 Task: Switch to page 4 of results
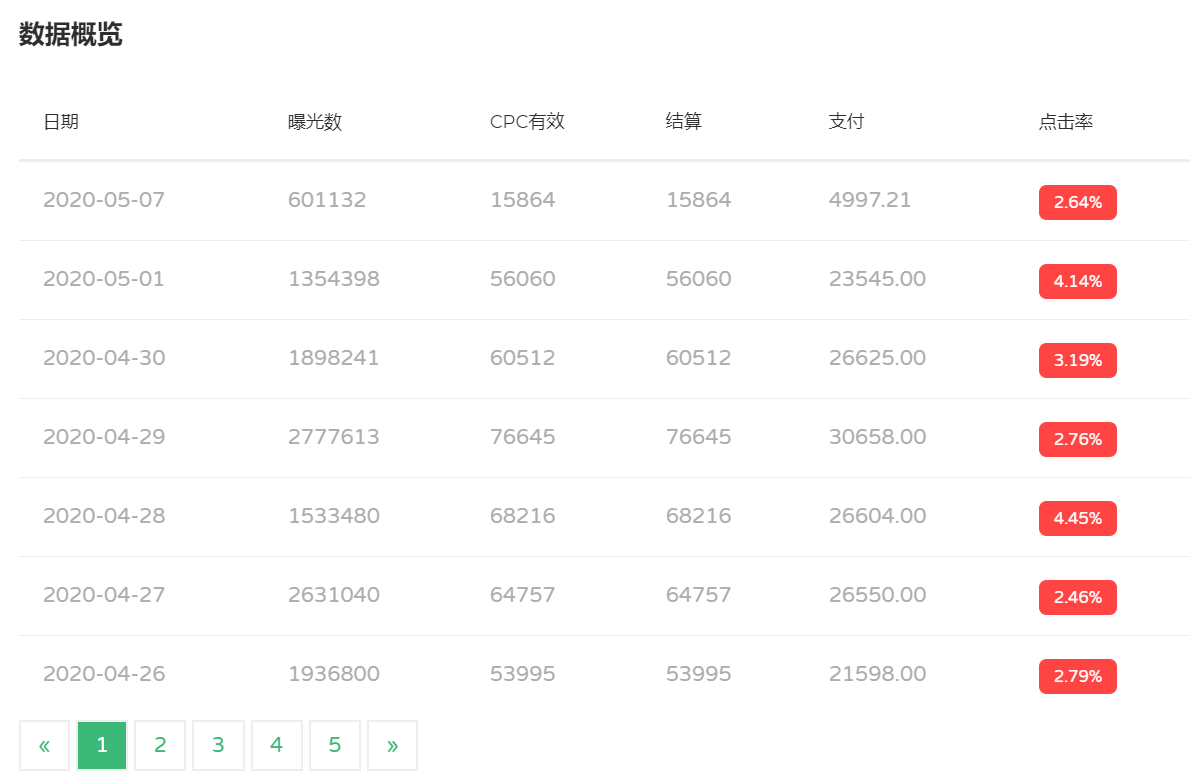coord(276,745)
